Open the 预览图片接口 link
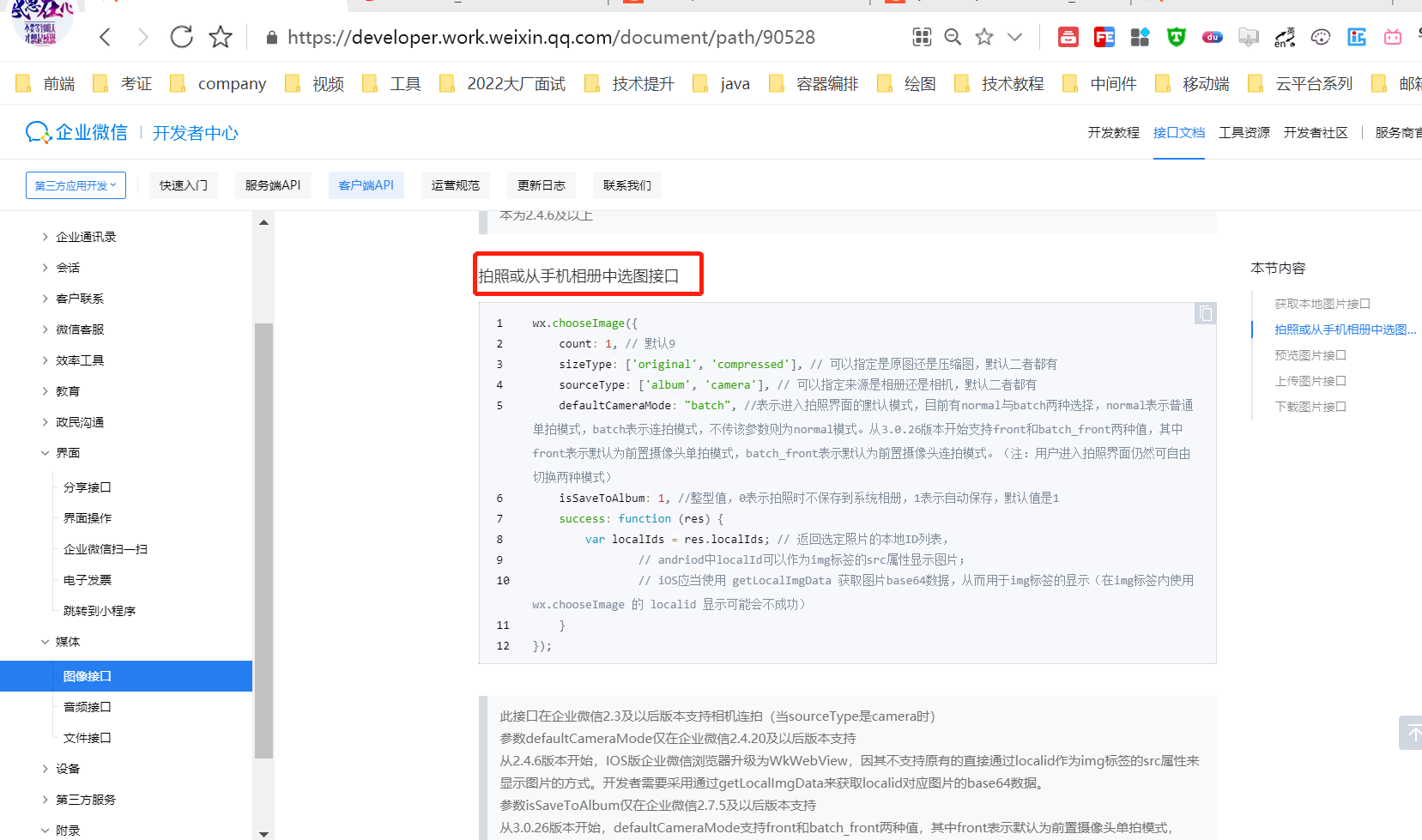The image size is (1422, 840). (1310, 354)
